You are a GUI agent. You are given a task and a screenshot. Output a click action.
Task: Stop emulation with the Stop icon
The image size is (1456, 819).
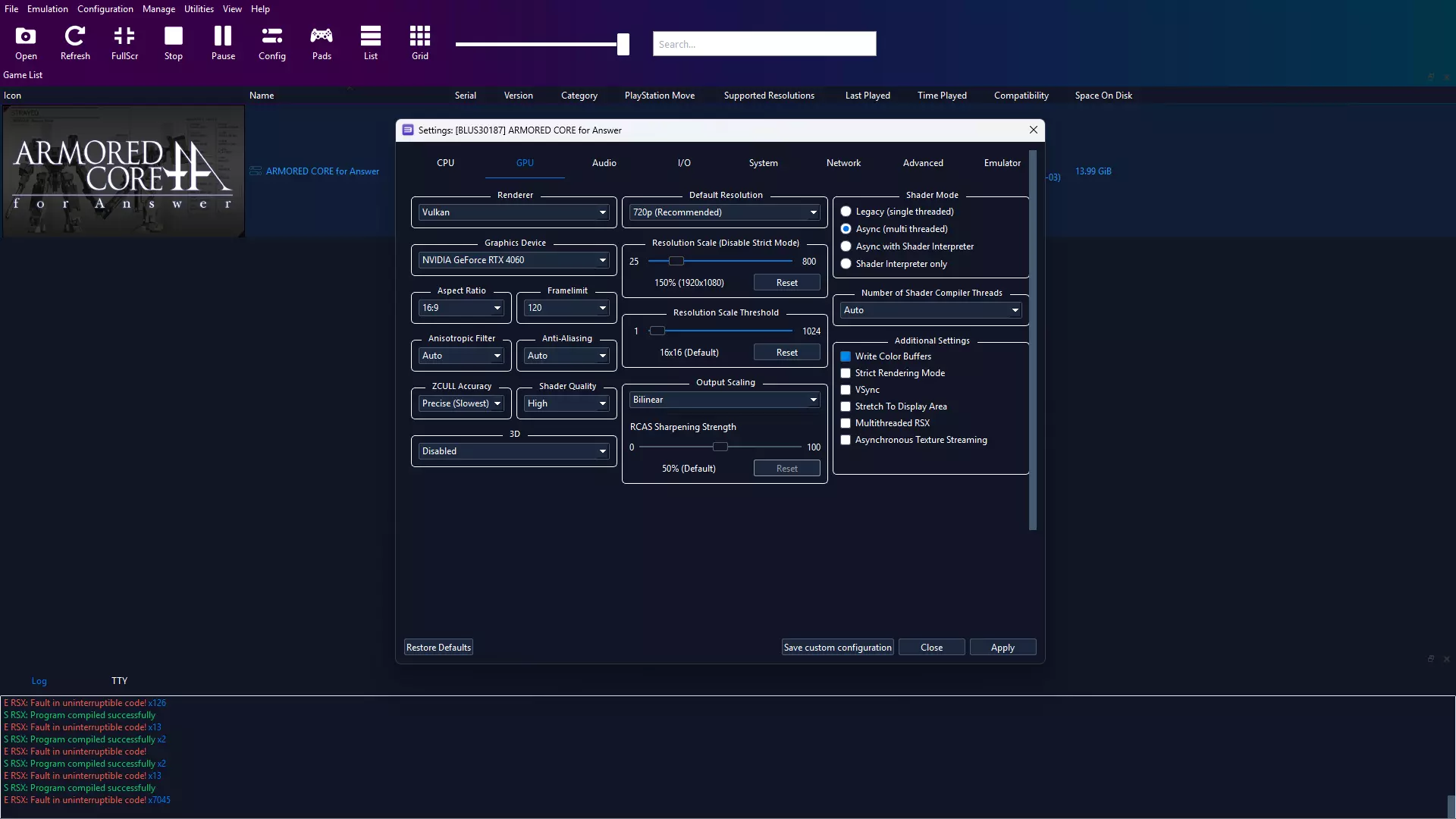(x=174, y=42)
